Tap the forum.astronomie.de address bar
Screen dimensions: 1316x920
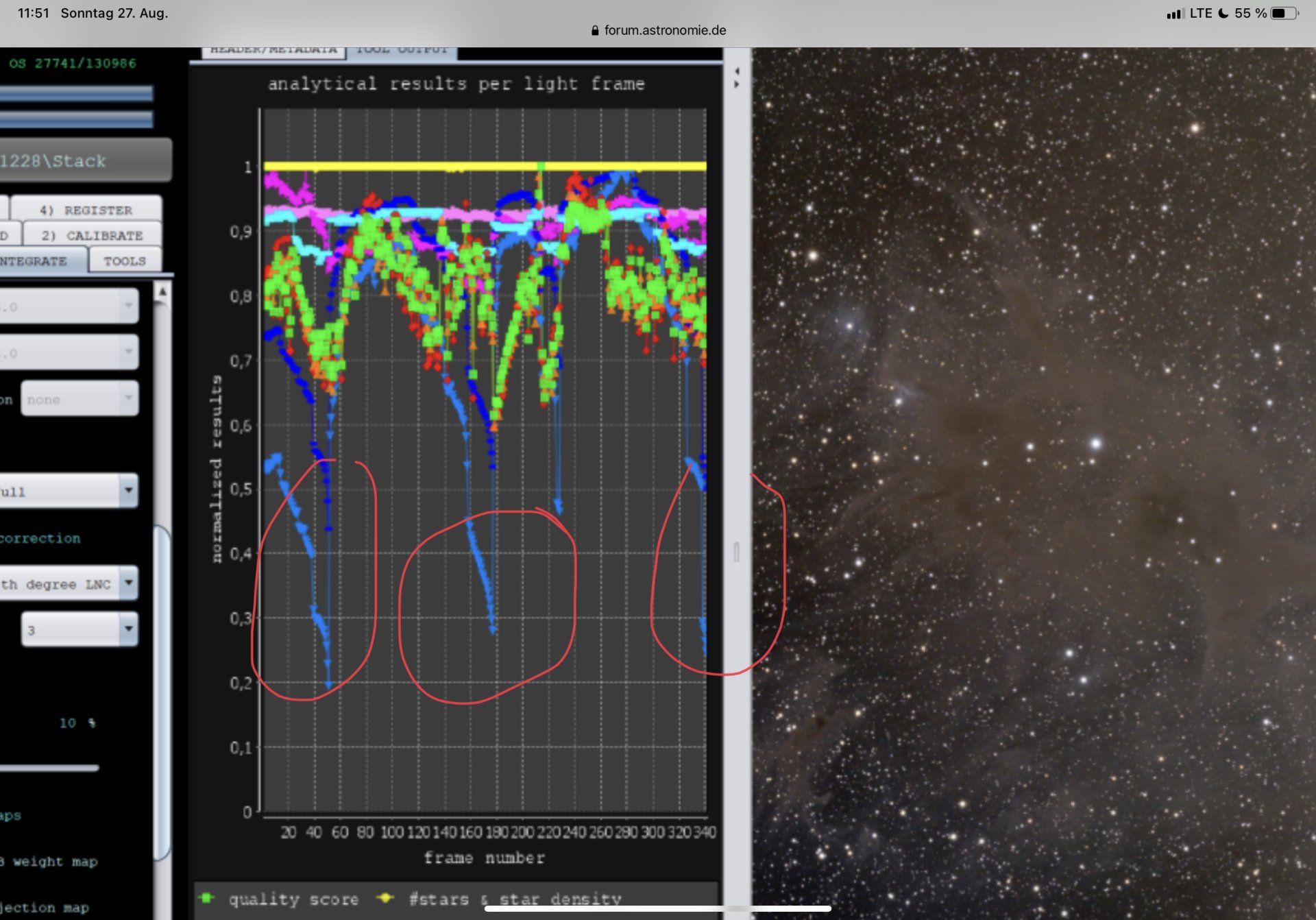tap(658, 30)
